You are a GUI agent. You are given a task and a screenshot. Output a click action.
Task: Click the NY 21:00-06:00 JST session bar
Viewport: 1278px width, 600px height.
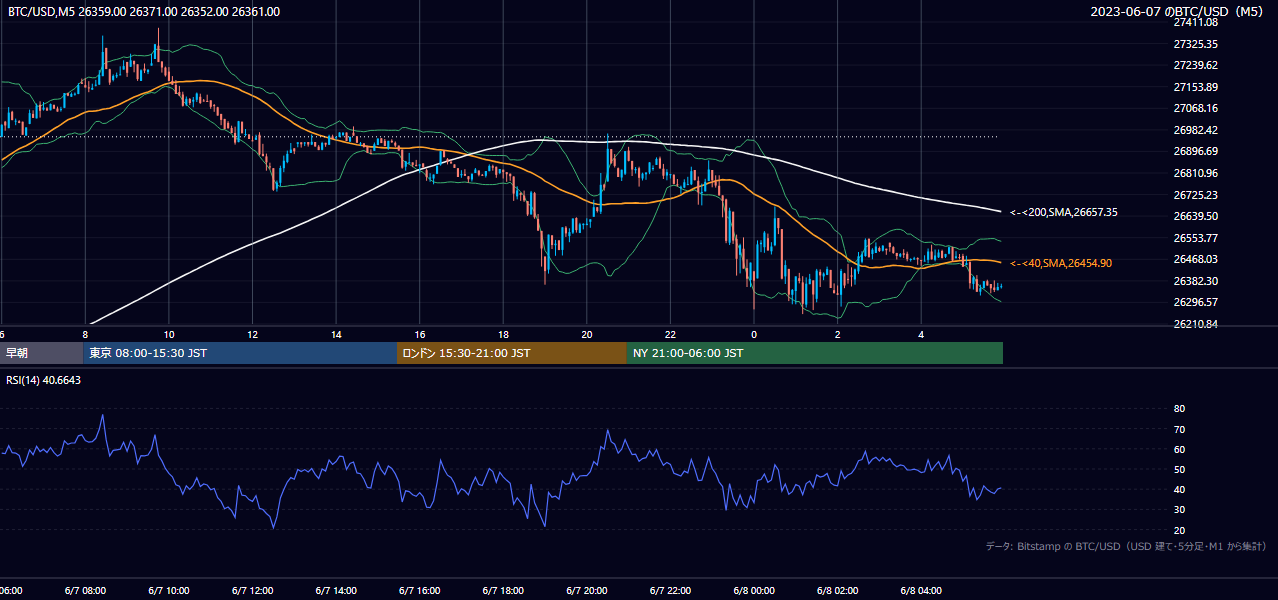815,353
